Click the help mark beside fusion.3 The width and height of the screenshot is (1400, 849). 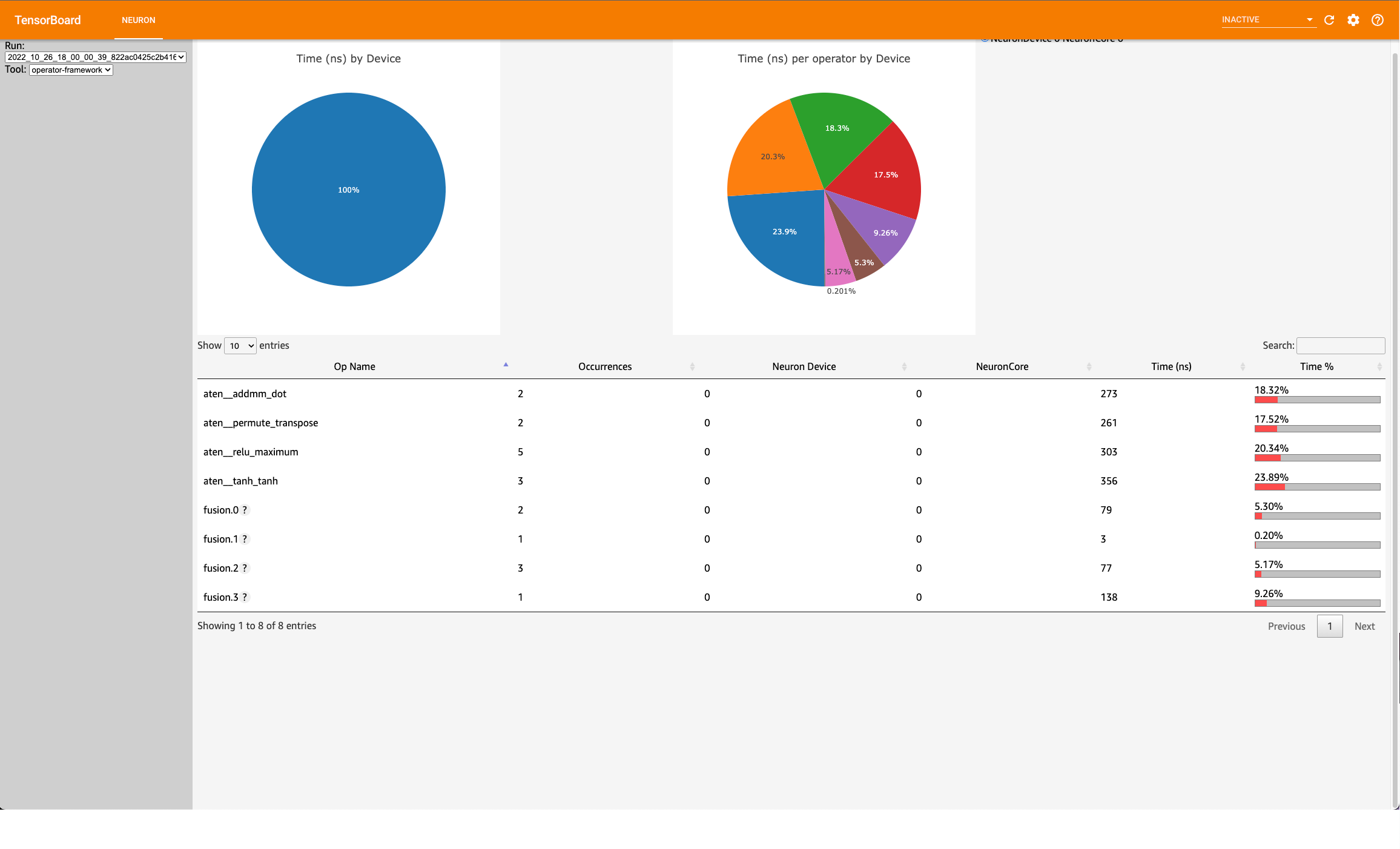coord(245,597)
